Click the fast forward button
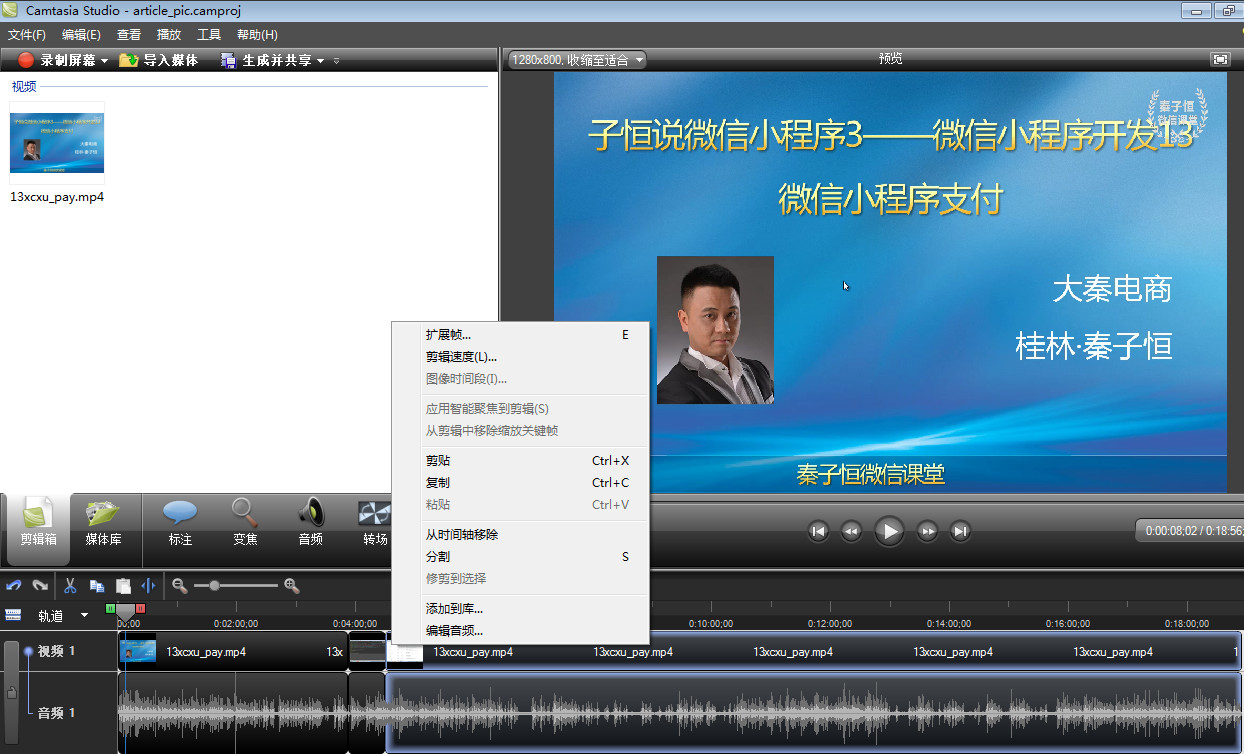 (927, 531)
